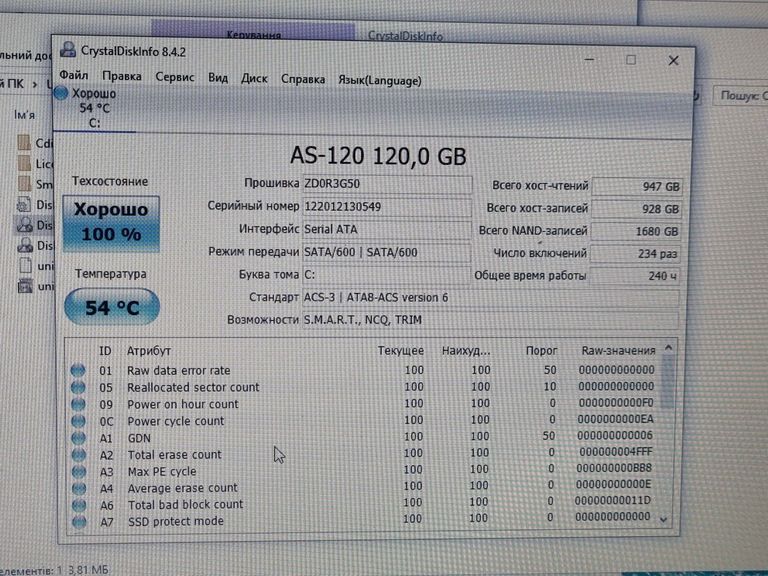This screenshot has width=768, height=576.
Task: Select the Max PE cycle row text
Action: (162, 471)
